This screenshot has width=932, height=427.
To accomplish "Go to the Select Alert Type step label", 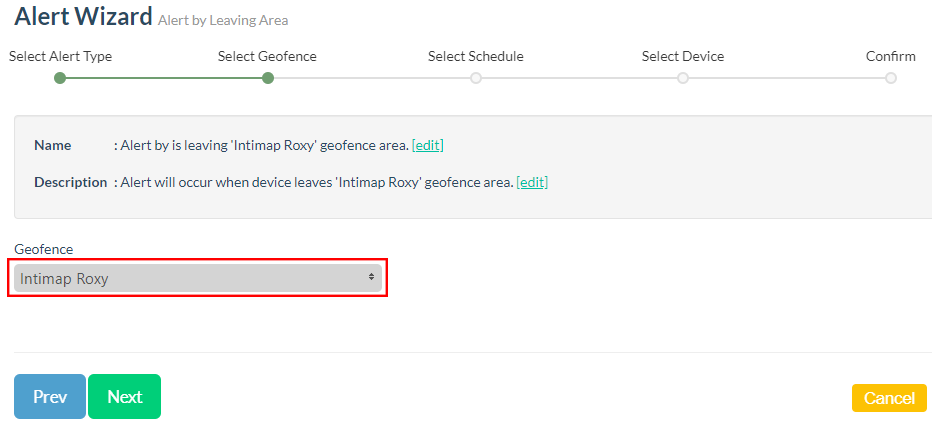I will [x=60, y=56].
